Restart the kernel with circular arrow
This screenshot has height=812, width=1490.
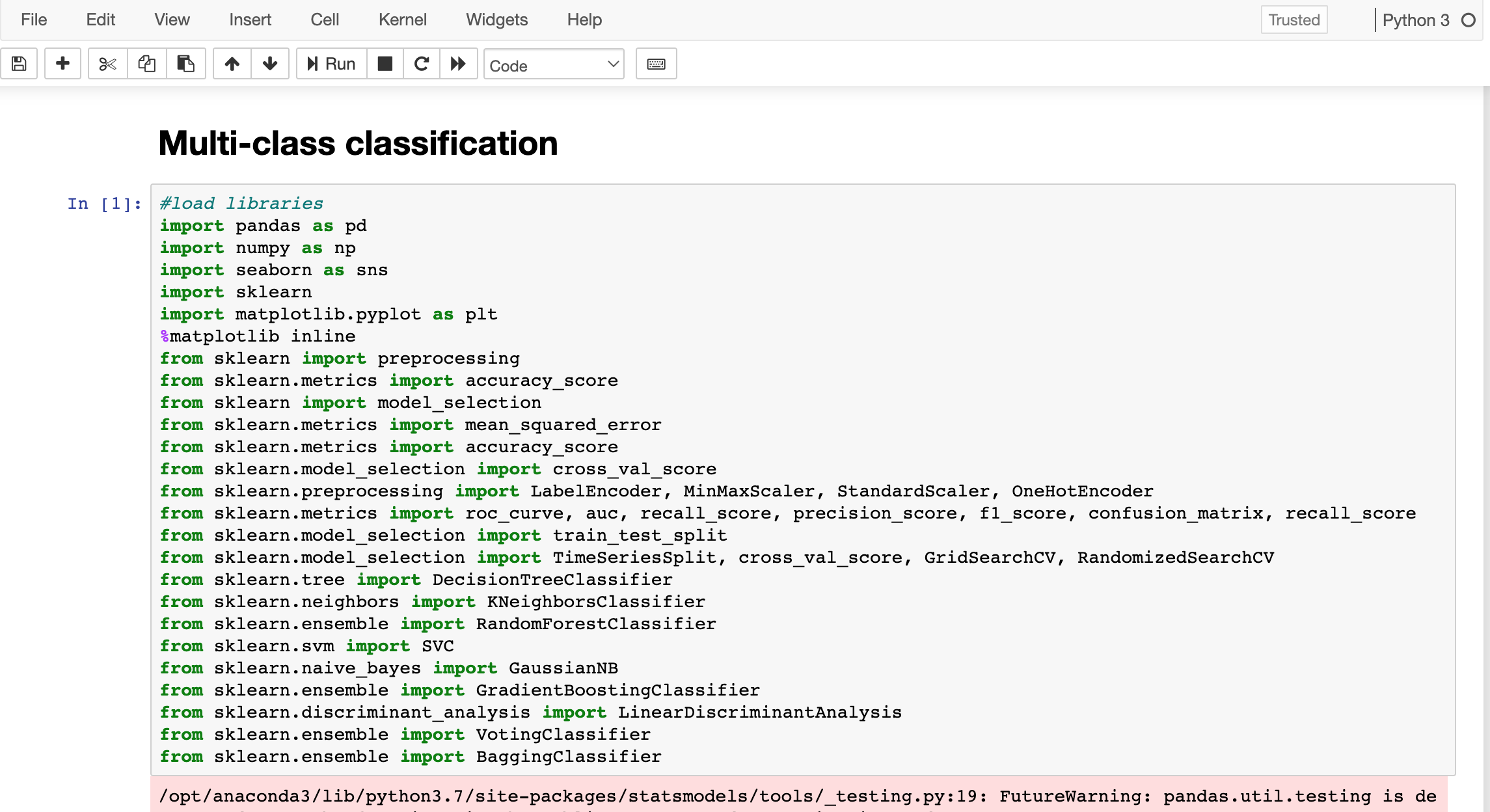click(422, 64)
